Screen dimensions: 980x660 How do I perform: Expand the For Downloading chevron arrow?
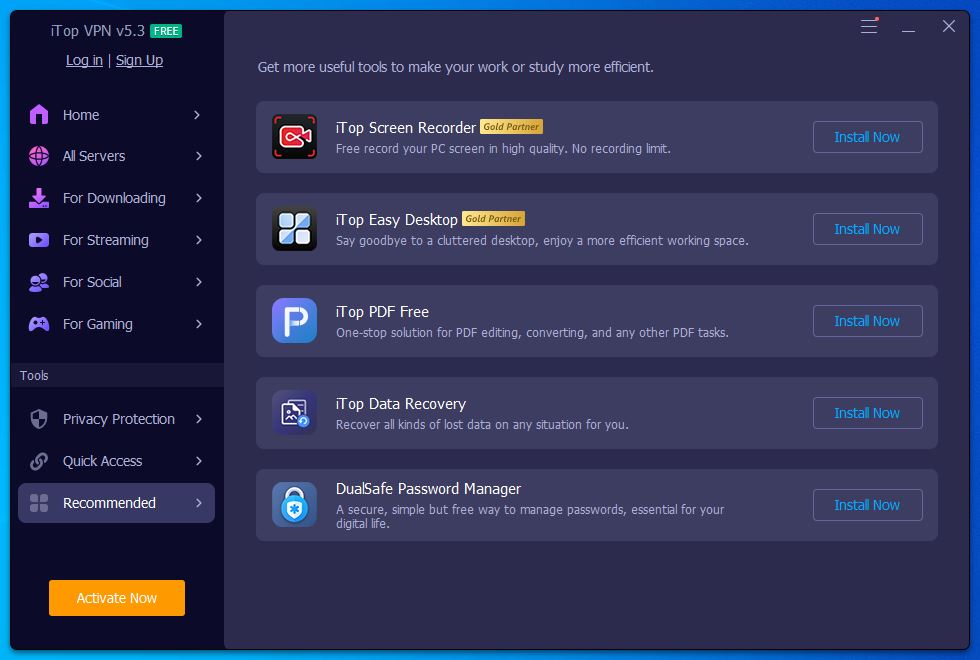(x=198, y=198)
